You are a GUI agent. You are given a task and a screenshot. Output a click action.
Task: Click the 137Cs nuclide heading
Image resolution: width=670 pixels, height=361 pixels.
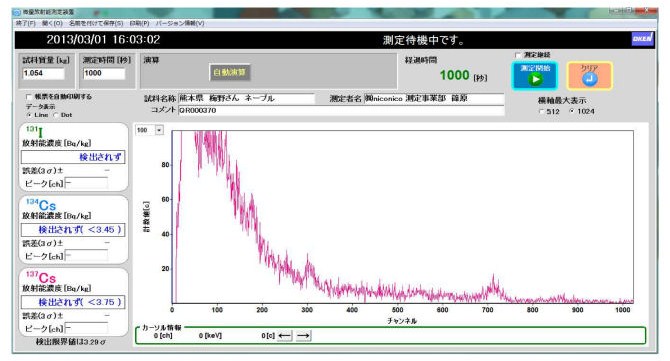tap(41, 277)
